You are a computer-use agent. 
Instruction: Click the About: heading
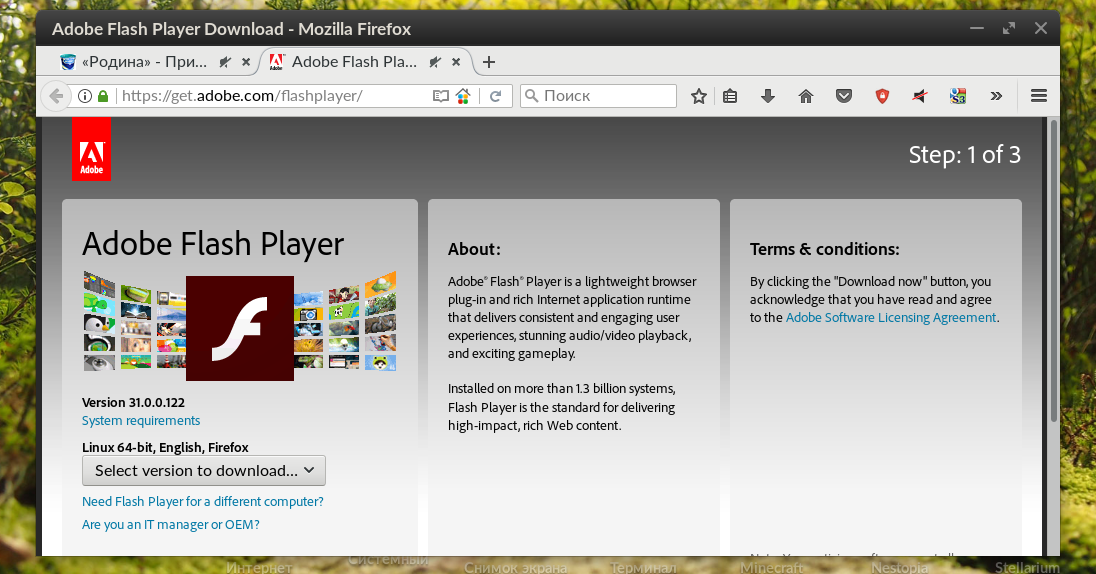tap(474, 249)
